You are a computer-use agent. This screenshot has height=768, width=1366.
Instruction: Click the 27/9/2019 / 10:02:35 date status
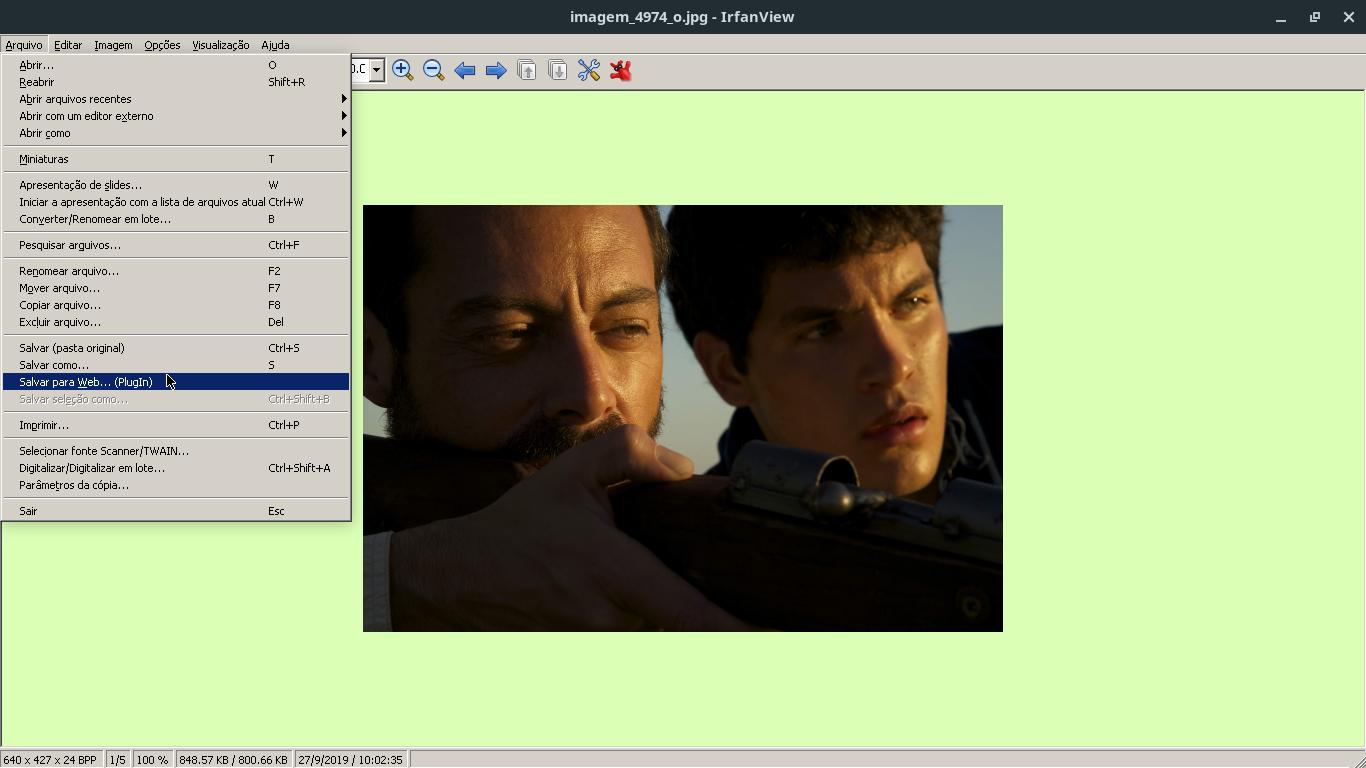pyautogui.click(x=350, y=760)
